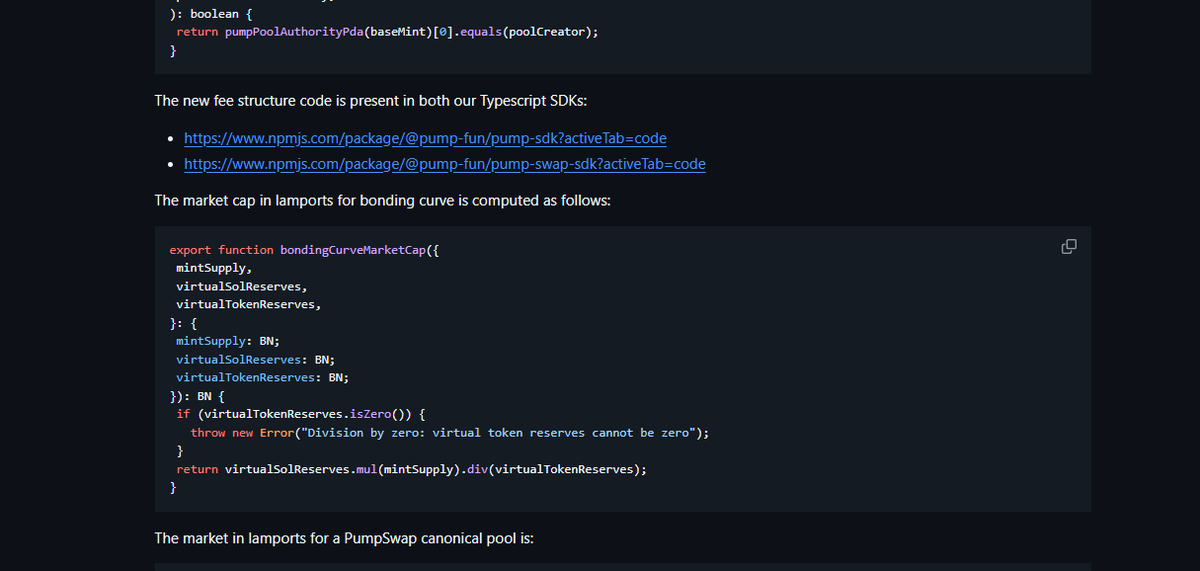The image size is (1200, 571).
Task: Click the code line "): boolean {"
Action: [210, 13]
